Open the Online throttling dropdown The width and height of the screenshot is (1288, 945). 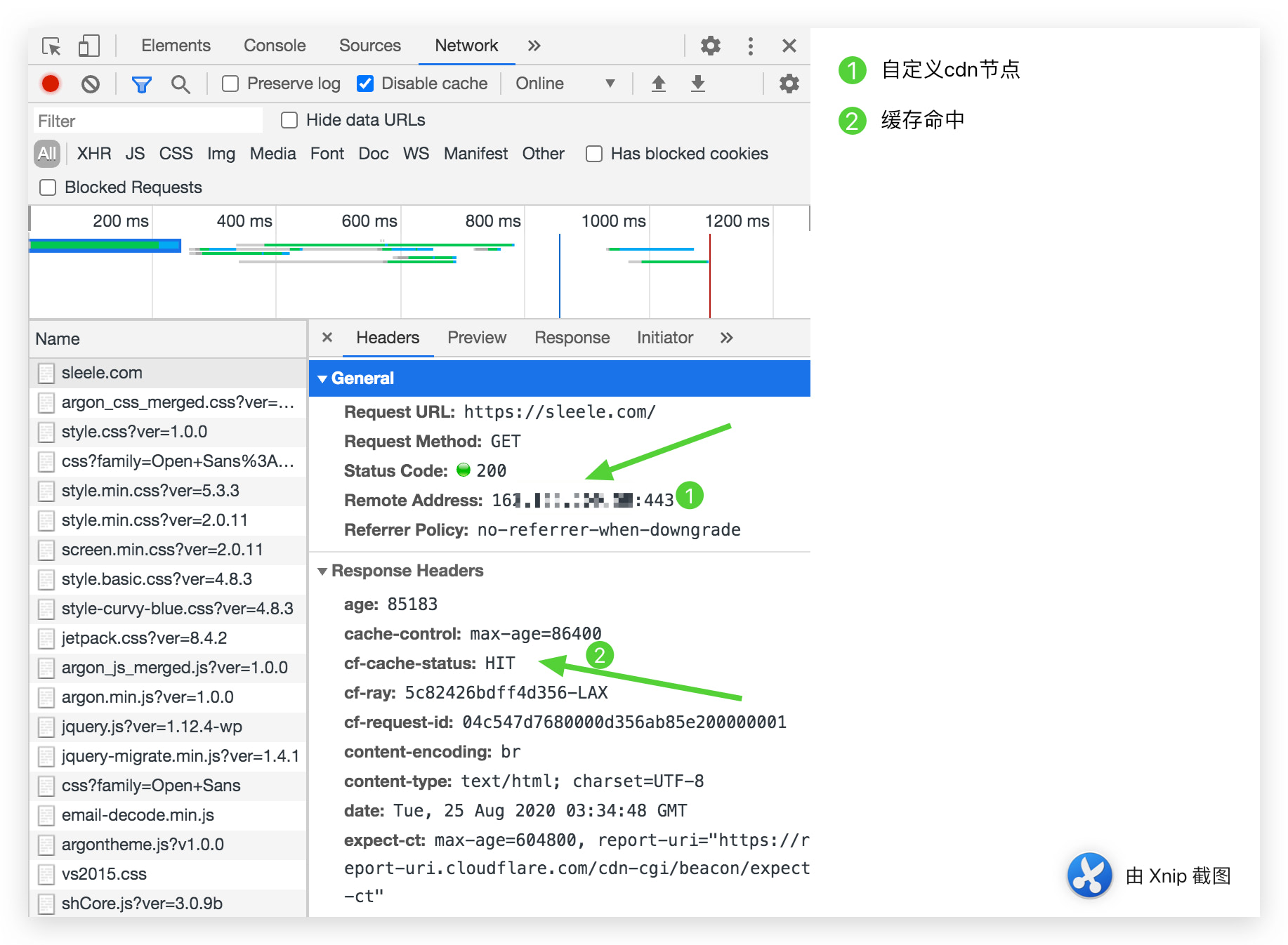(x=565, y=84)
